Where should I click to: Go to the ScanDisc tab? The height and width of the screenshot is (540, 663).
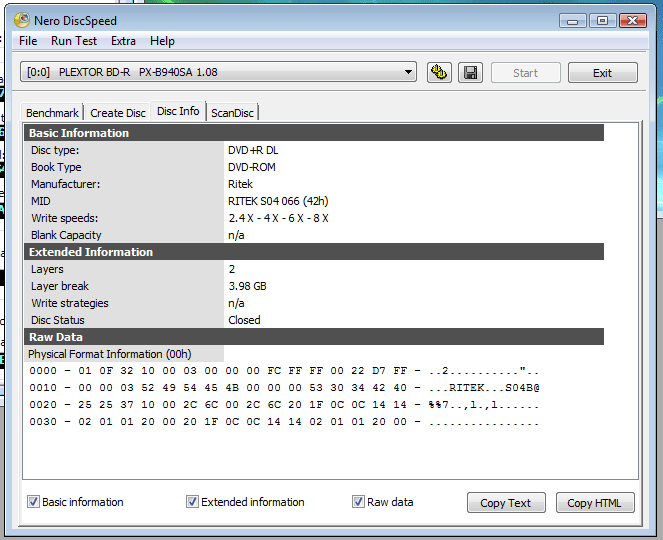[233, 113]
